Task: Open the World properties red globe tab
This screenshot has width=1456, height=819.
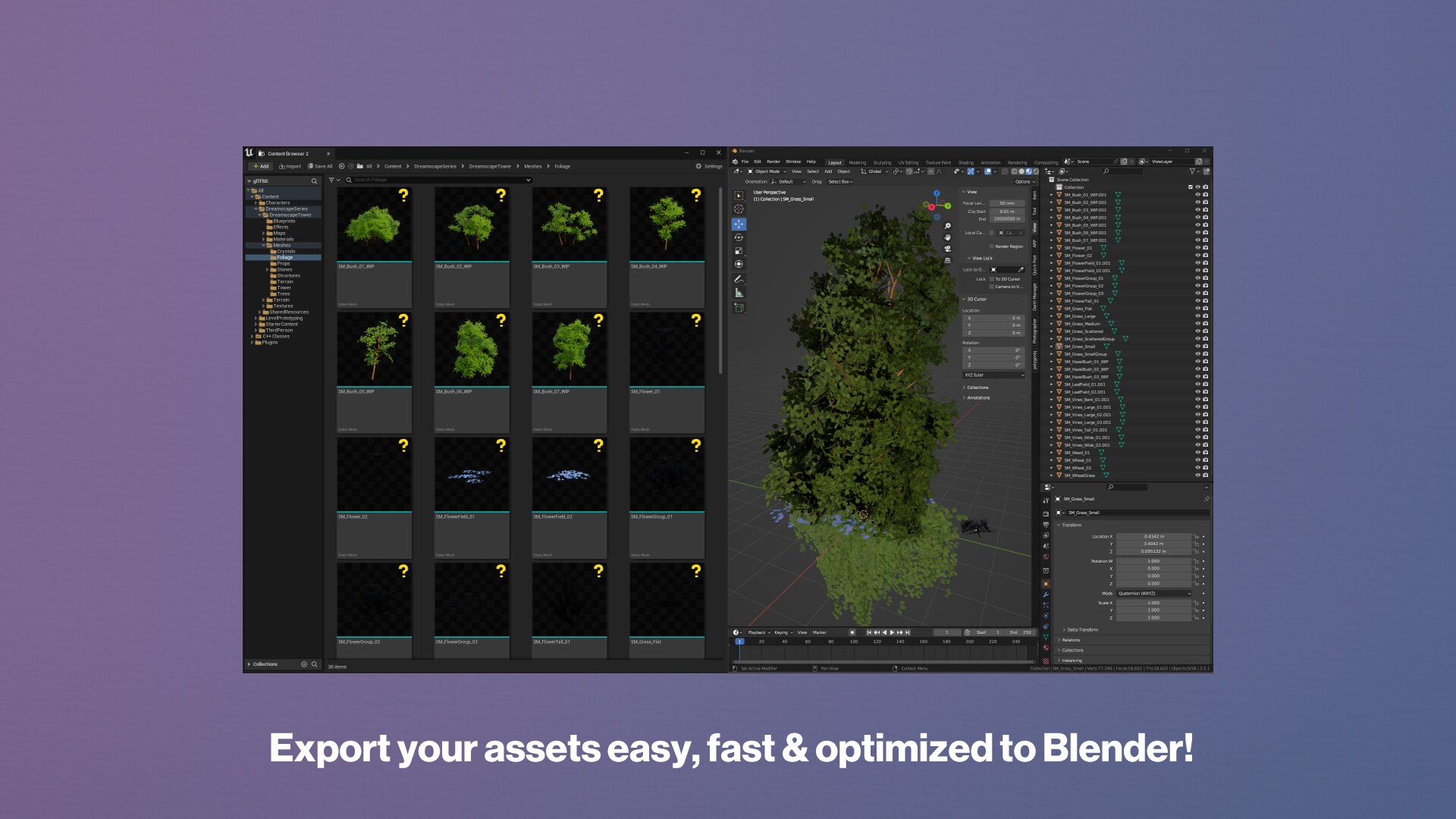Action: pos(1046,557)
